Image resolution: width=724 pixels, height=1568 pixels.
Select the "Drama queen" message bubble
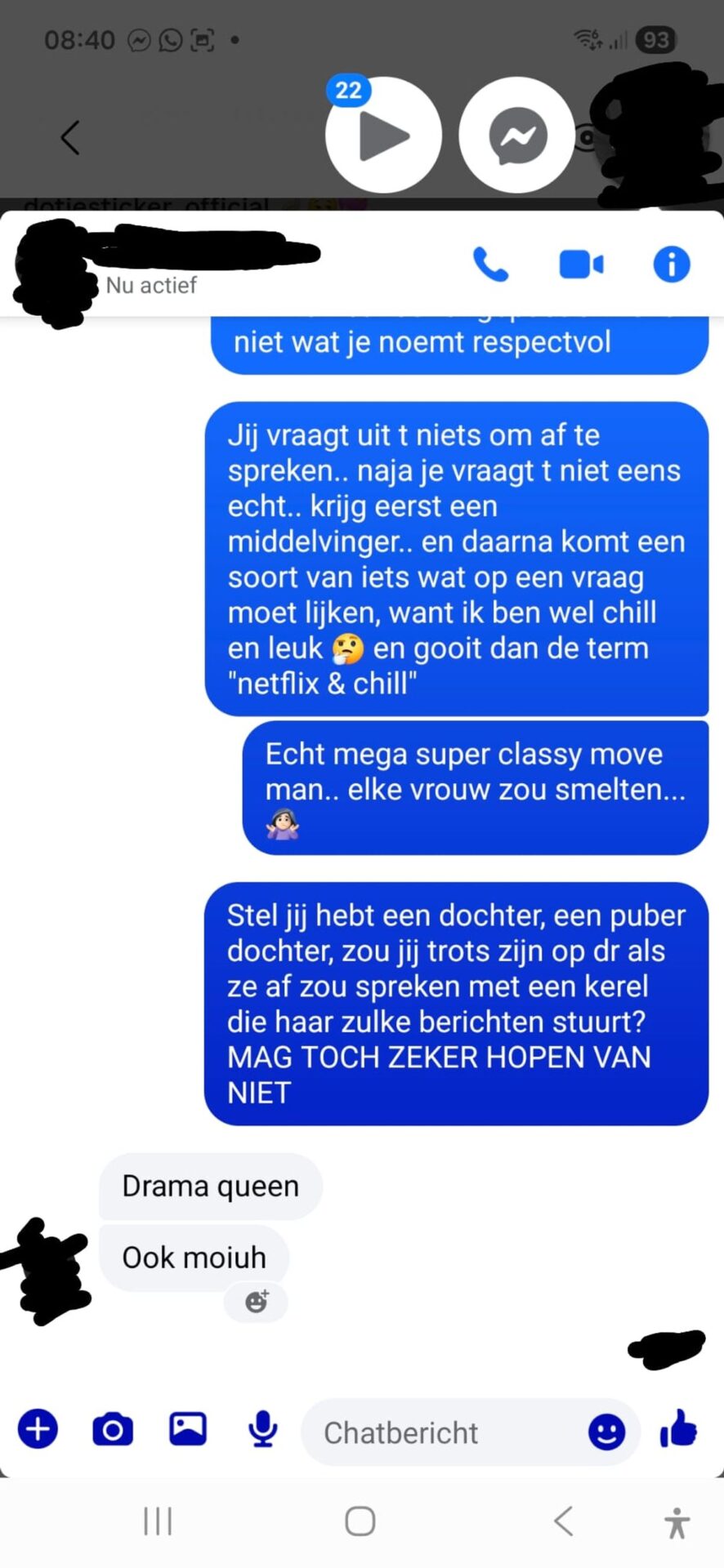(x=211, y=1186)
